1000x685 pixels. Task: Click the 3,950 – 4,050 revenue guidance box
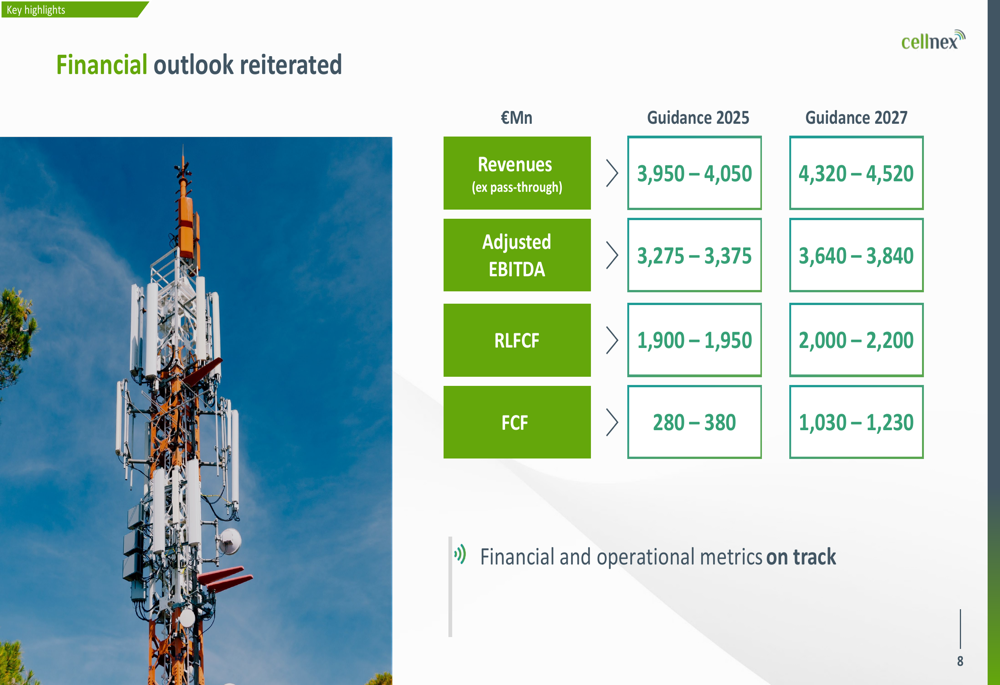point(695,173)
